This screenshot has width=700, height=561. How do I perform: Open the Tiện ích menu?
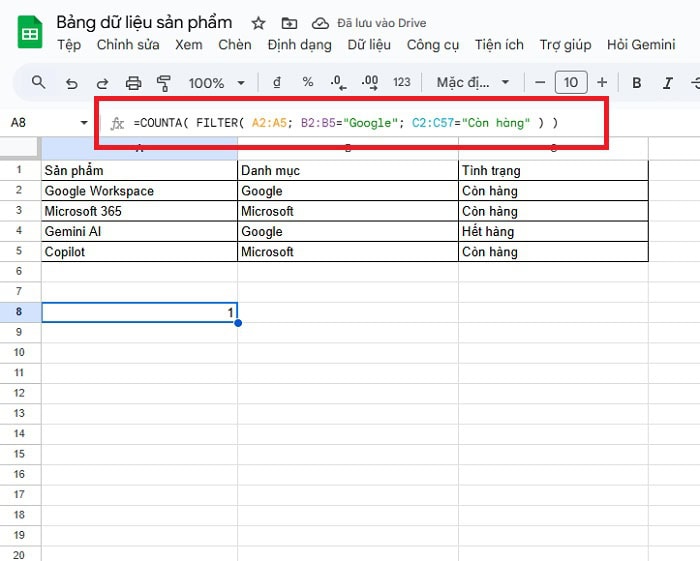499,45
